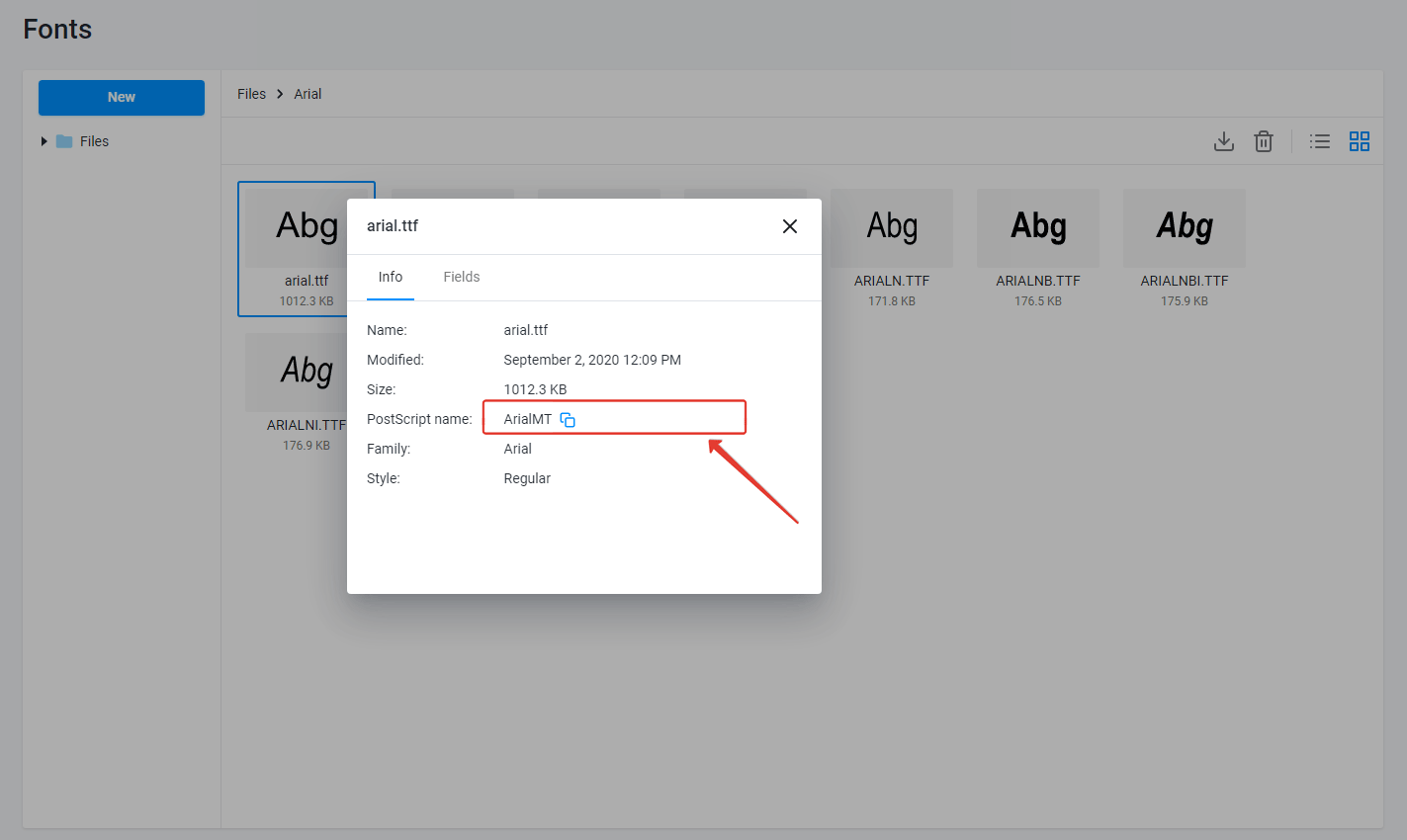Click the Fonts page heading
1407x840 pixels.
pyautogui.click(x=57, y=30)
